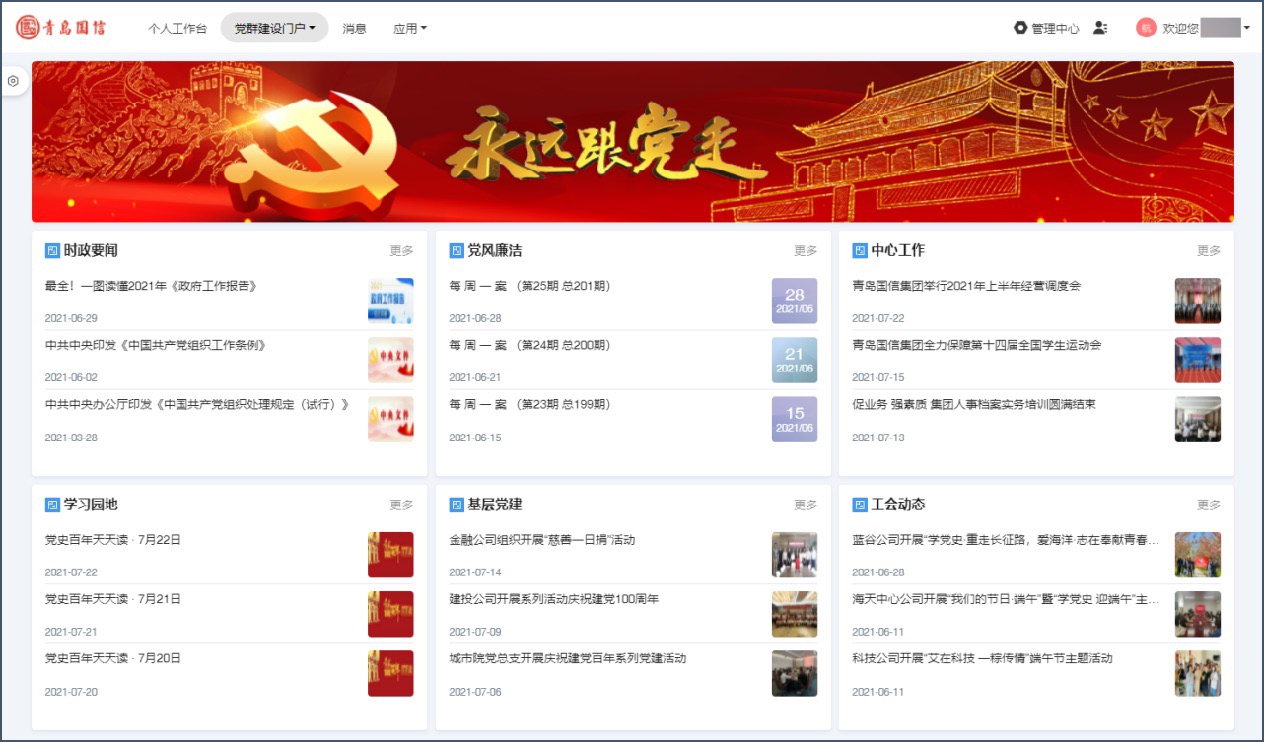Click thumbnail beside 党史百年天天读 7月21日
This screenshot has width=1264, height=742.
pyautogui.click(x=391, y=614)
